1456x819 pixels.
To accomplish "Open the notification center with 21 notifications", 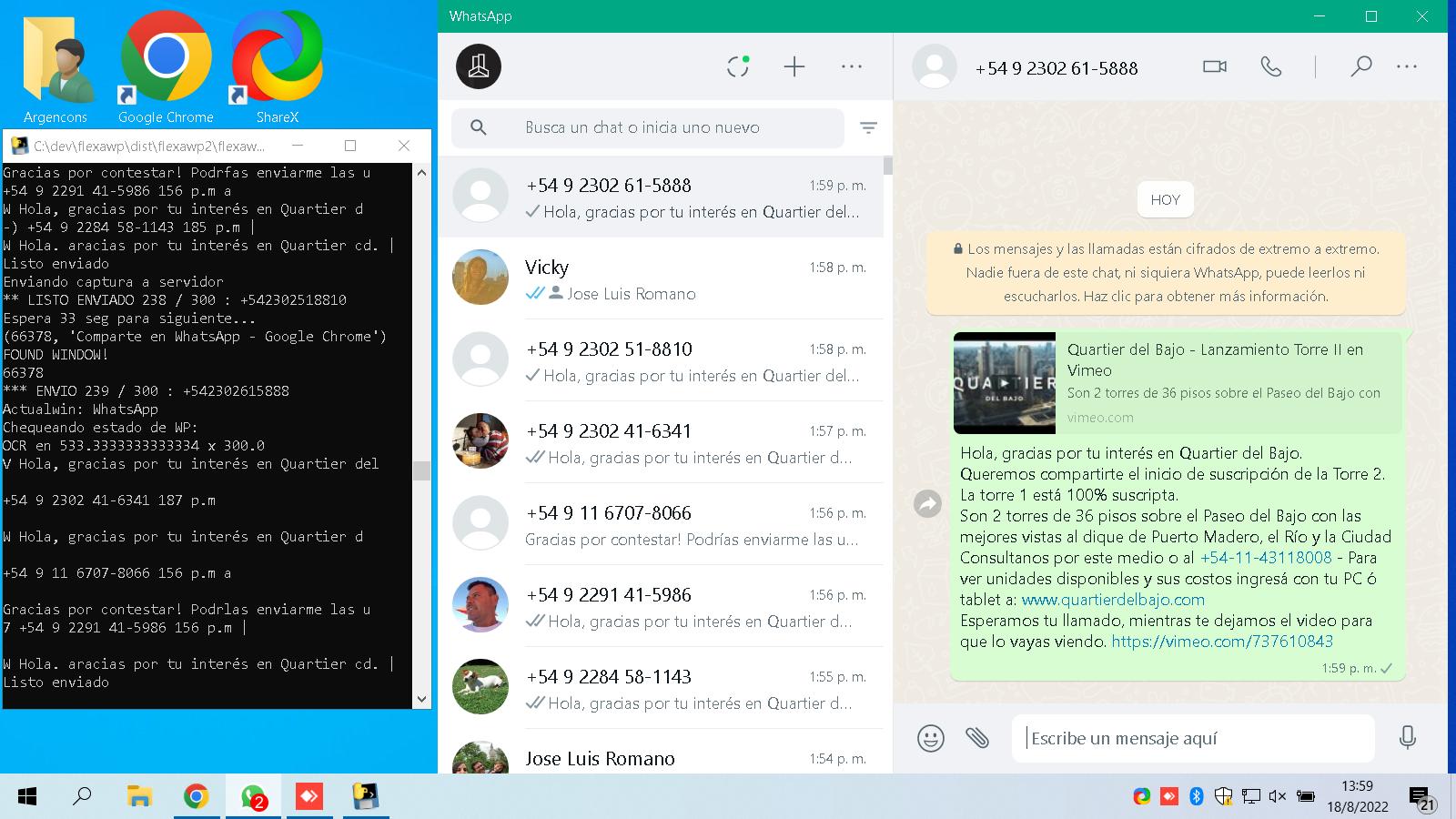I will click(1421, 798).
